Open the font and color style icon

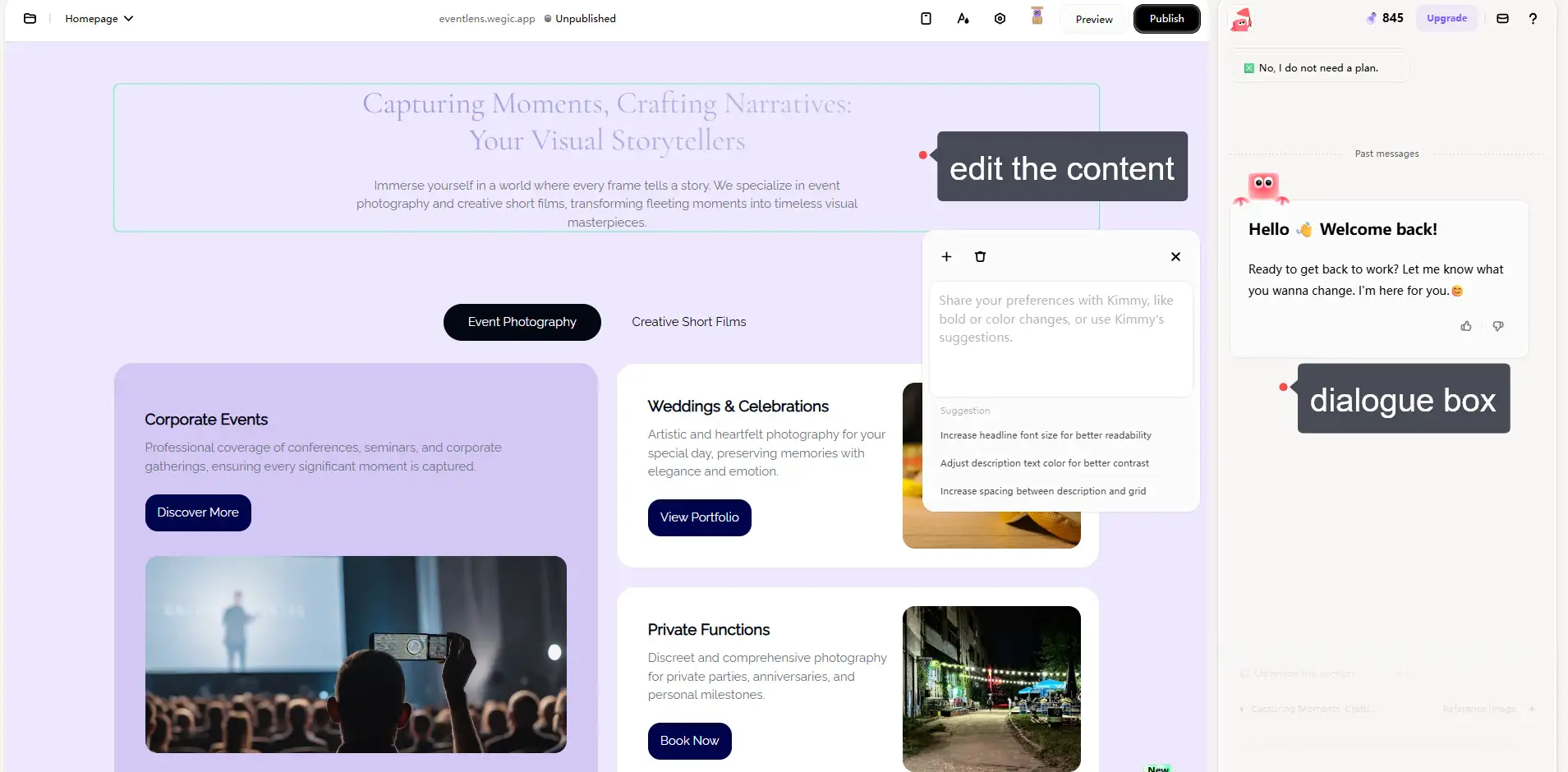tap(963, 18)
